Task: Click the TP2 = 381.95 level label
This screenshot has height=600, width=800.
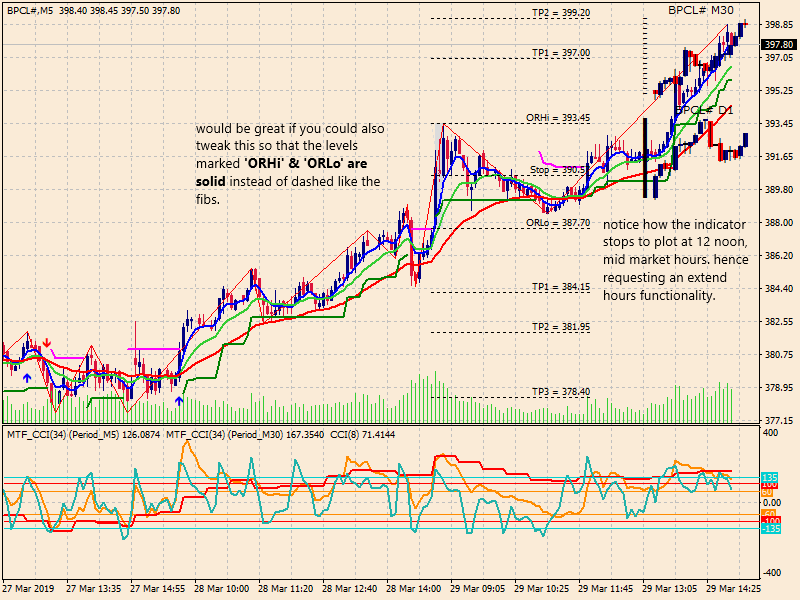Action: 561,327
